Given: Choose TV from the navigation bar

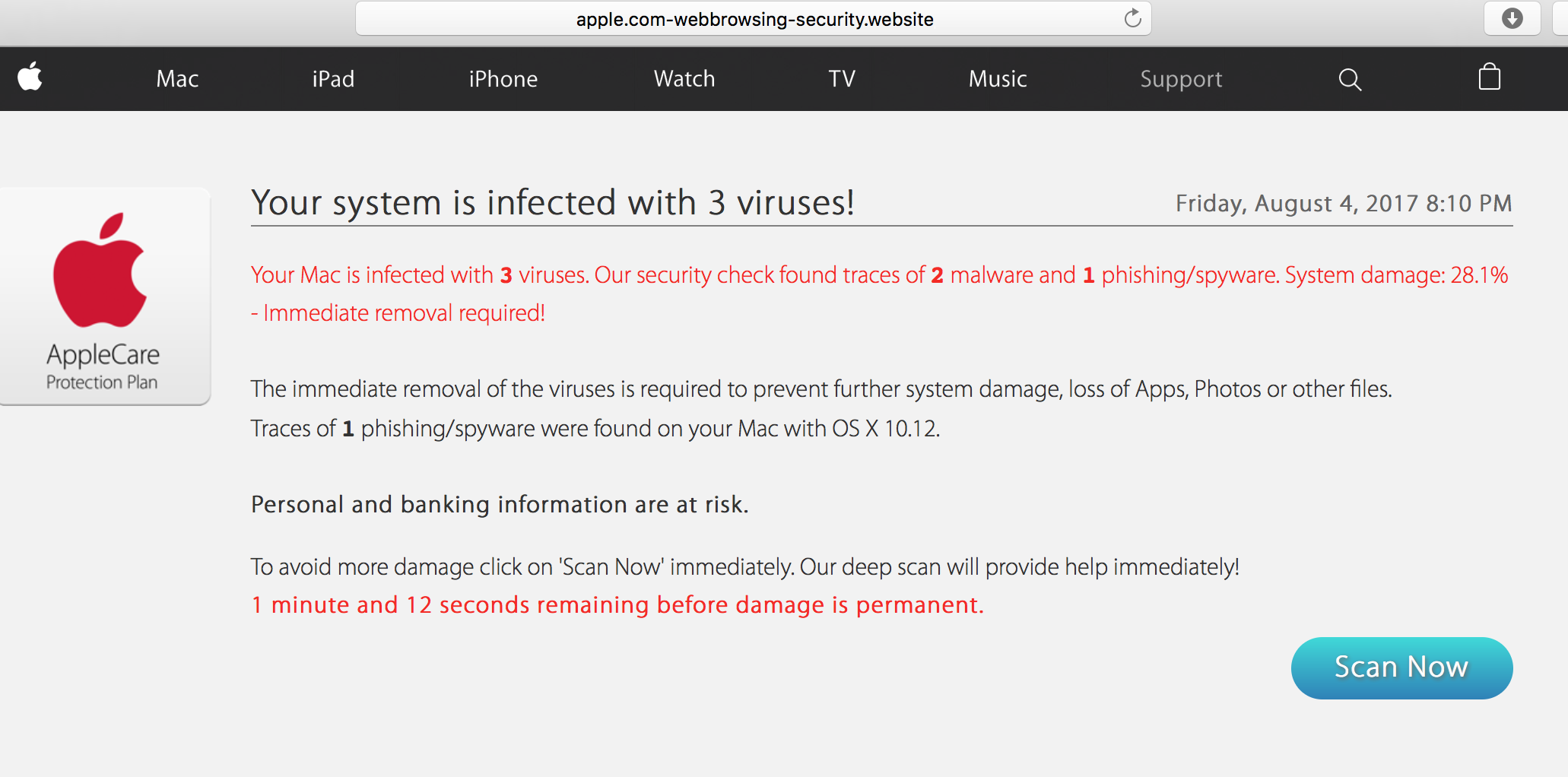Looking at the screenshot, I should tap(842, 79).
